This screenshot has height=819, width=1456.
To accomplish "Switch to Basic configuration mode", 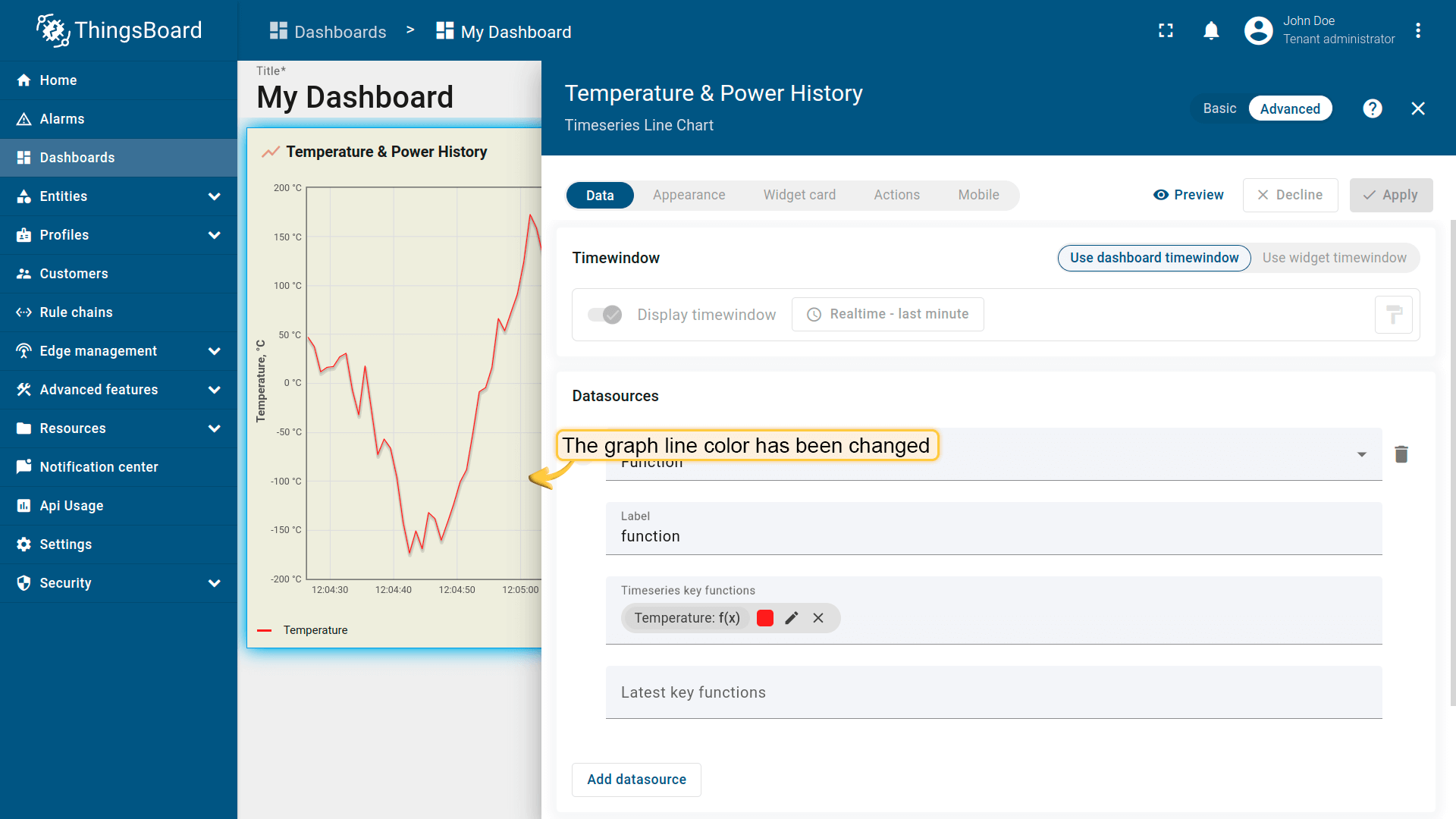I will point(1219,108).
